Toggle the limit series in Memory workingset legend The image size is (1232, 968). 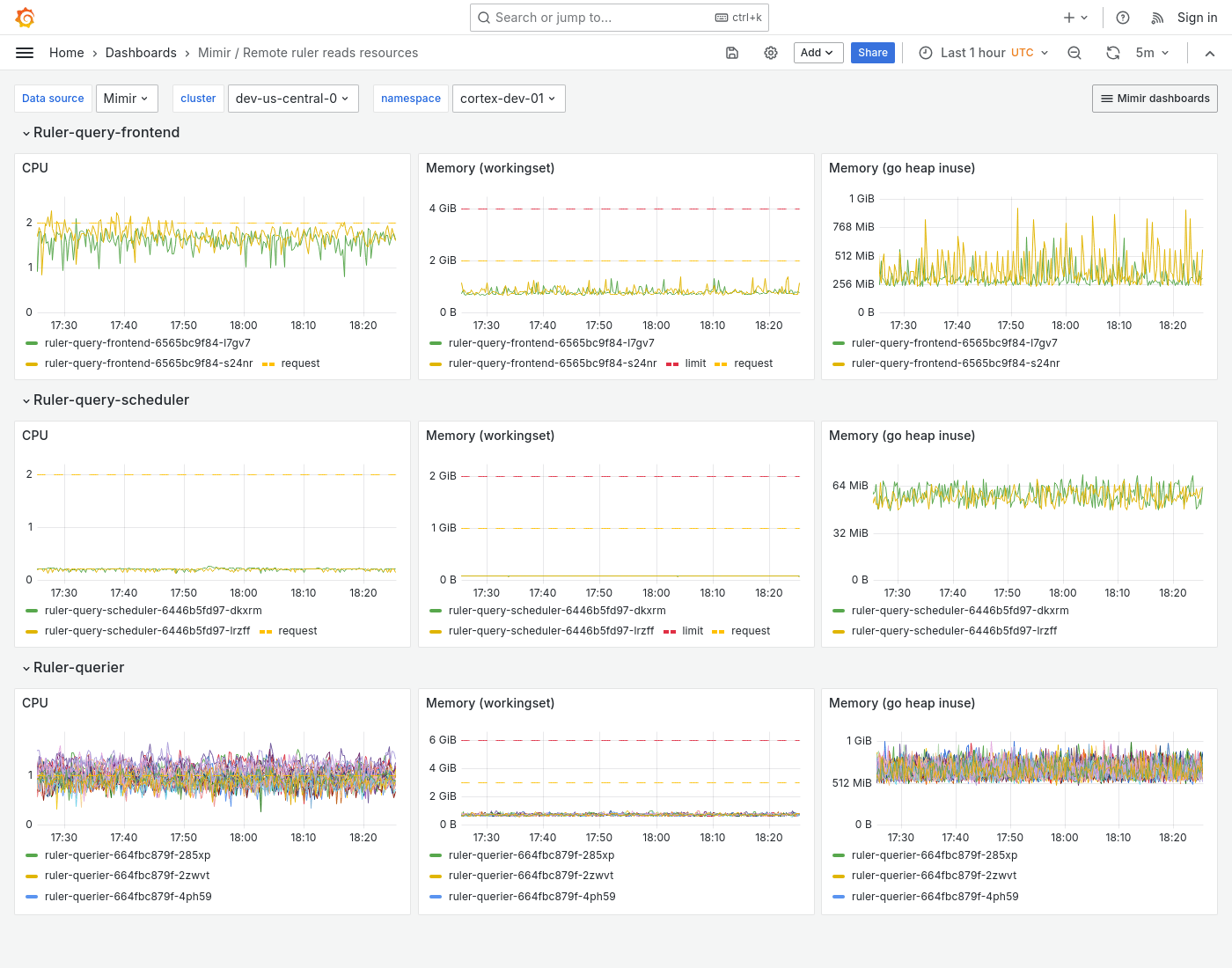[695, 363]
